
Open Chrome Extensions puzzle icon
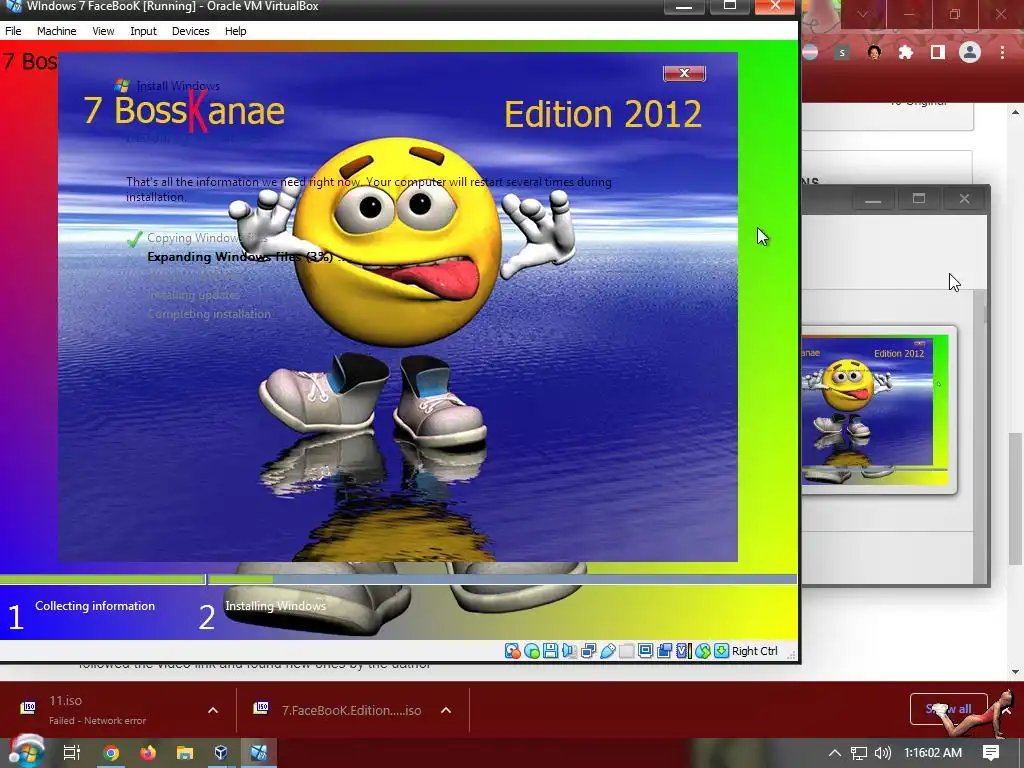click(x=906, y=52)
